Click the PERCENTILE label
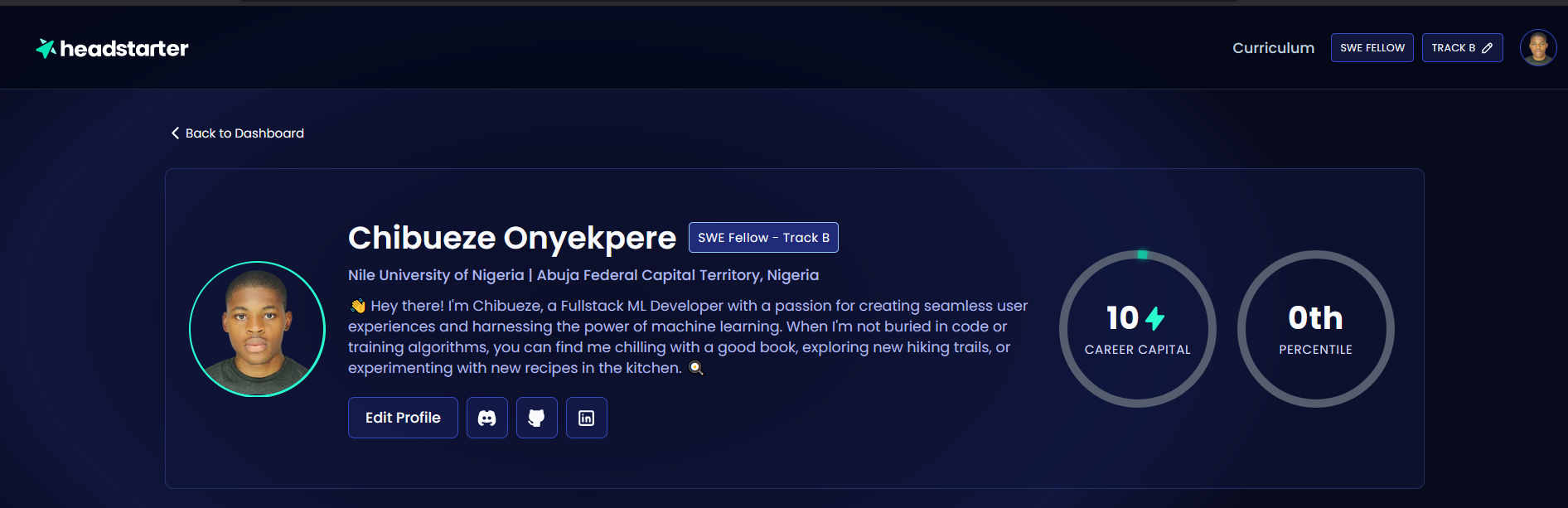1568x508 pixels. [1316, 350]
